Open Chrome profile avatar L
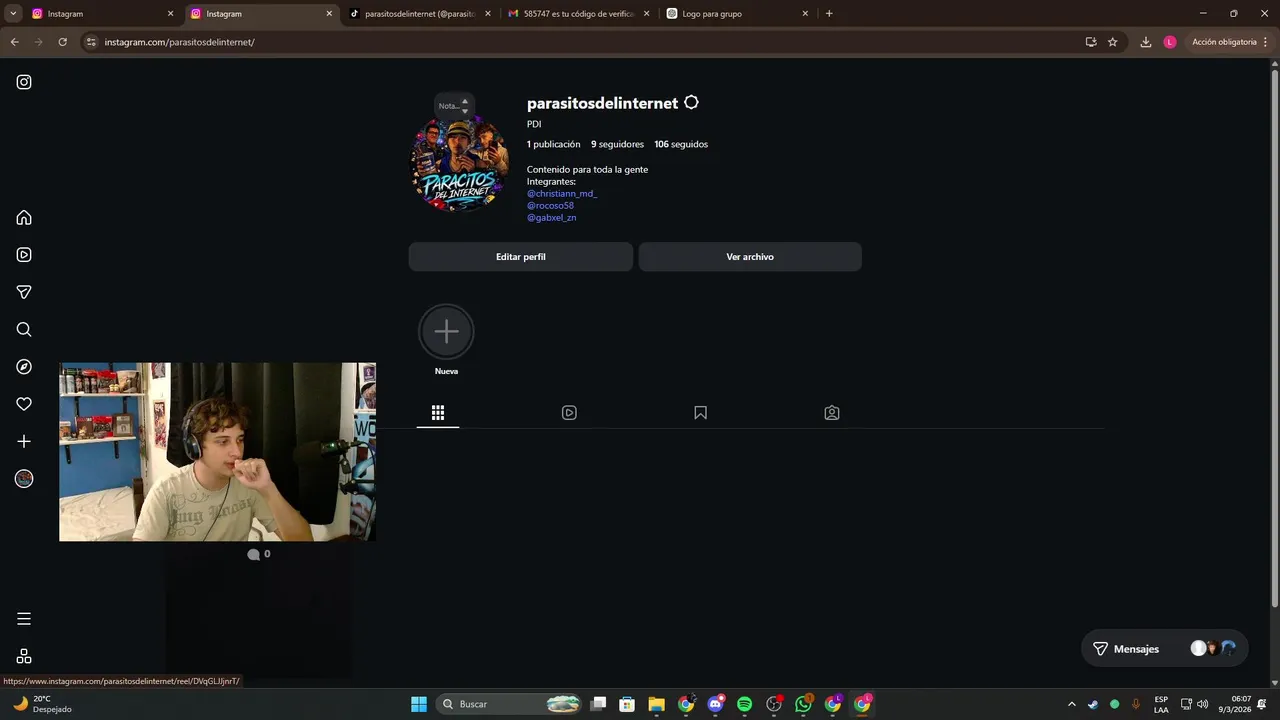 (x=1170, y=42)
